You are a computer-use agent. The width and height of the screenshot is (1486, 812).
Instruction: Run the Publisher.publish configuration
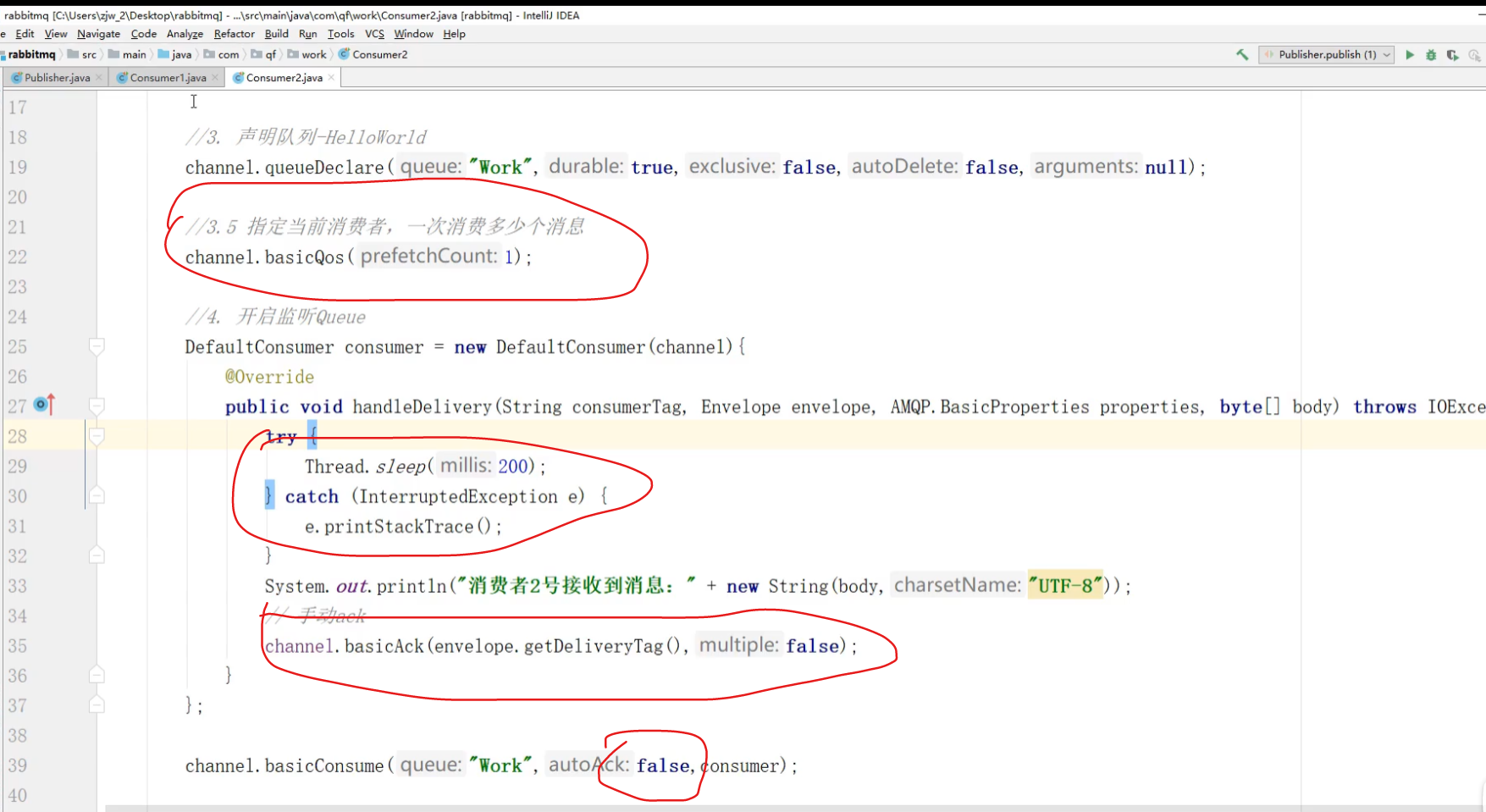[1410, 54]
